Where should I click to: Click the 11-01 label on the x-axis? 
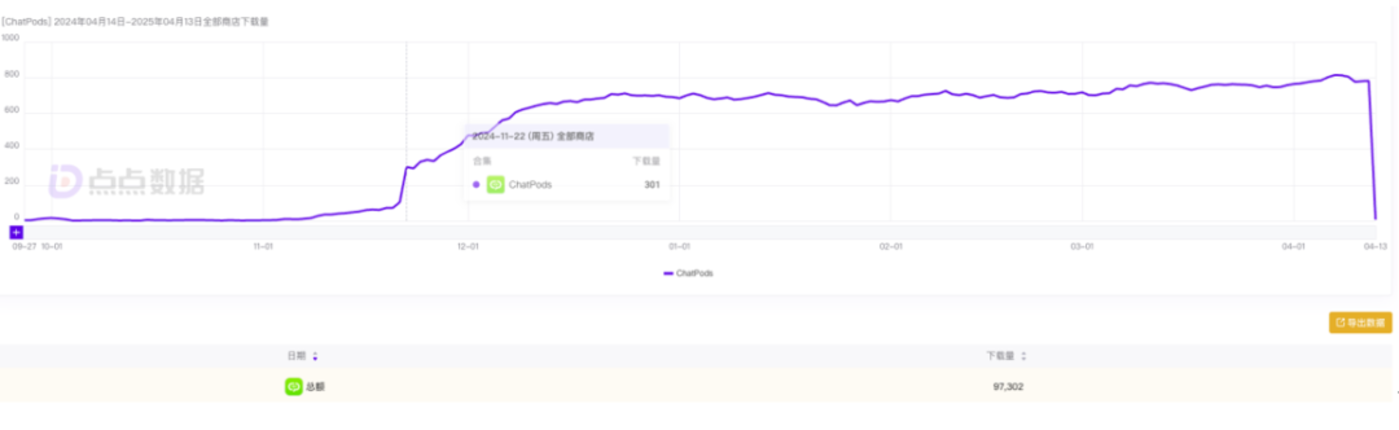pos(264,245)
